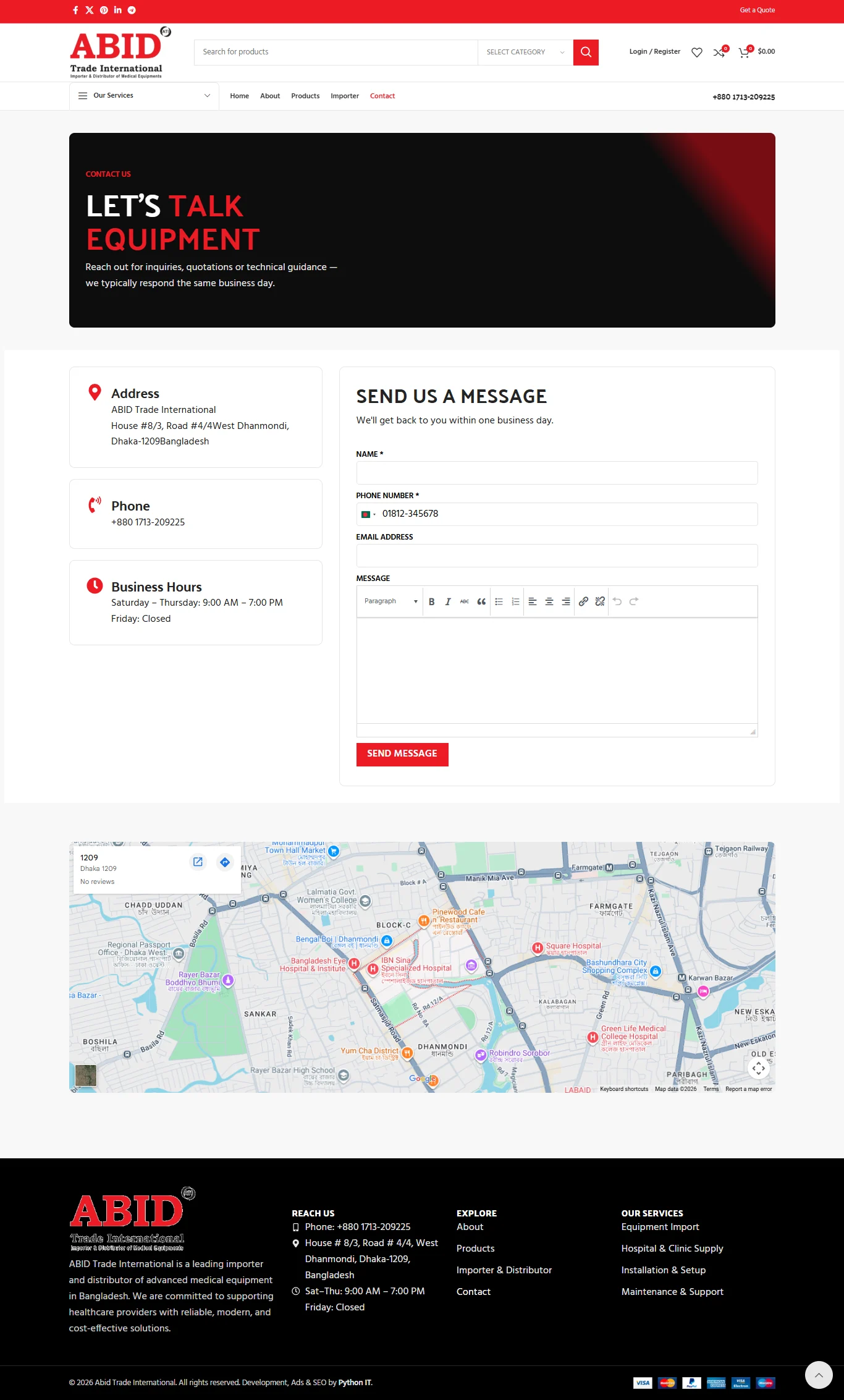
Task: Insert a blockquote in the message
Action: 481,601
